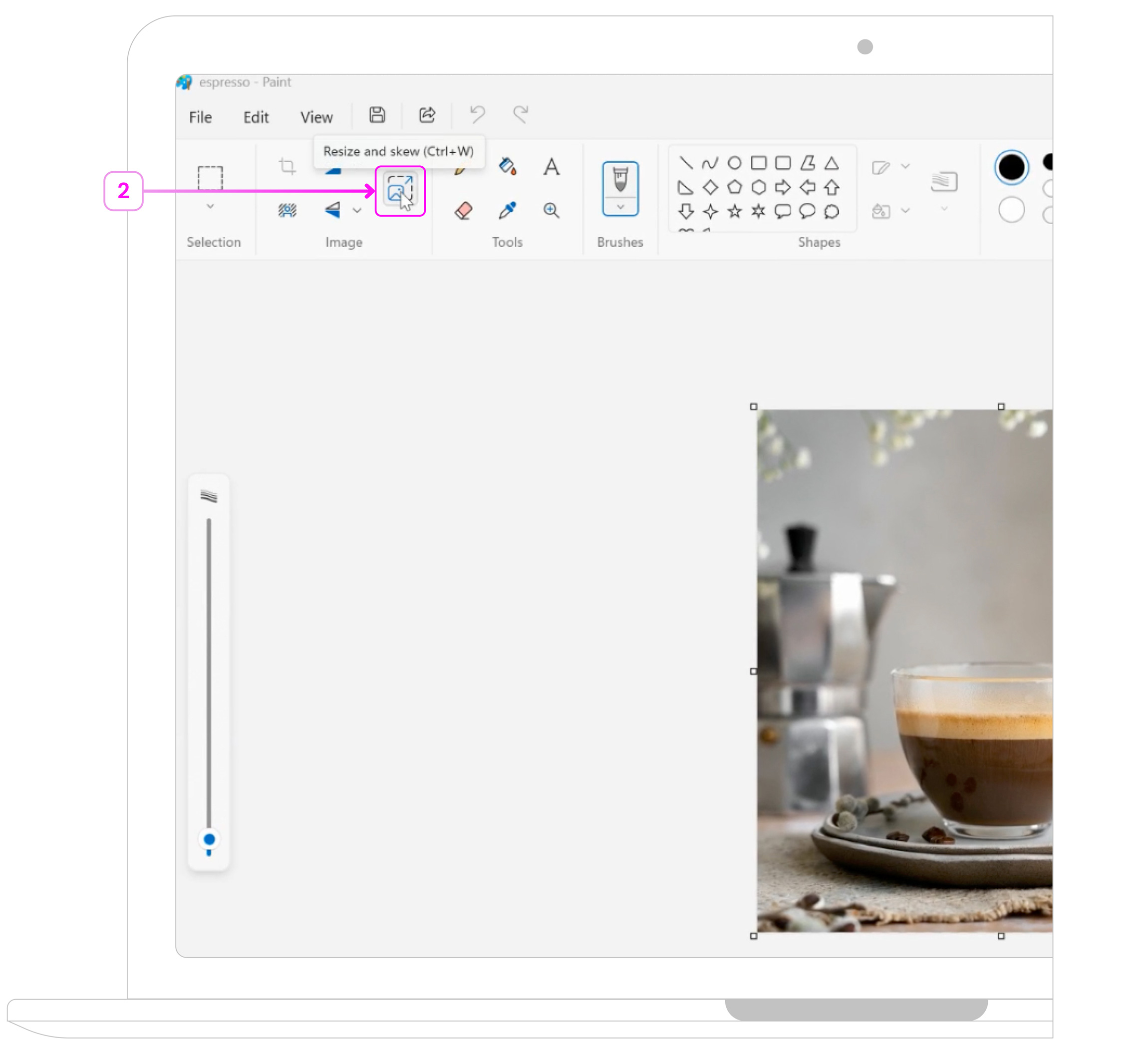Expand the Brushes dropdown chevron
1148x1054 pixels.
620,207
